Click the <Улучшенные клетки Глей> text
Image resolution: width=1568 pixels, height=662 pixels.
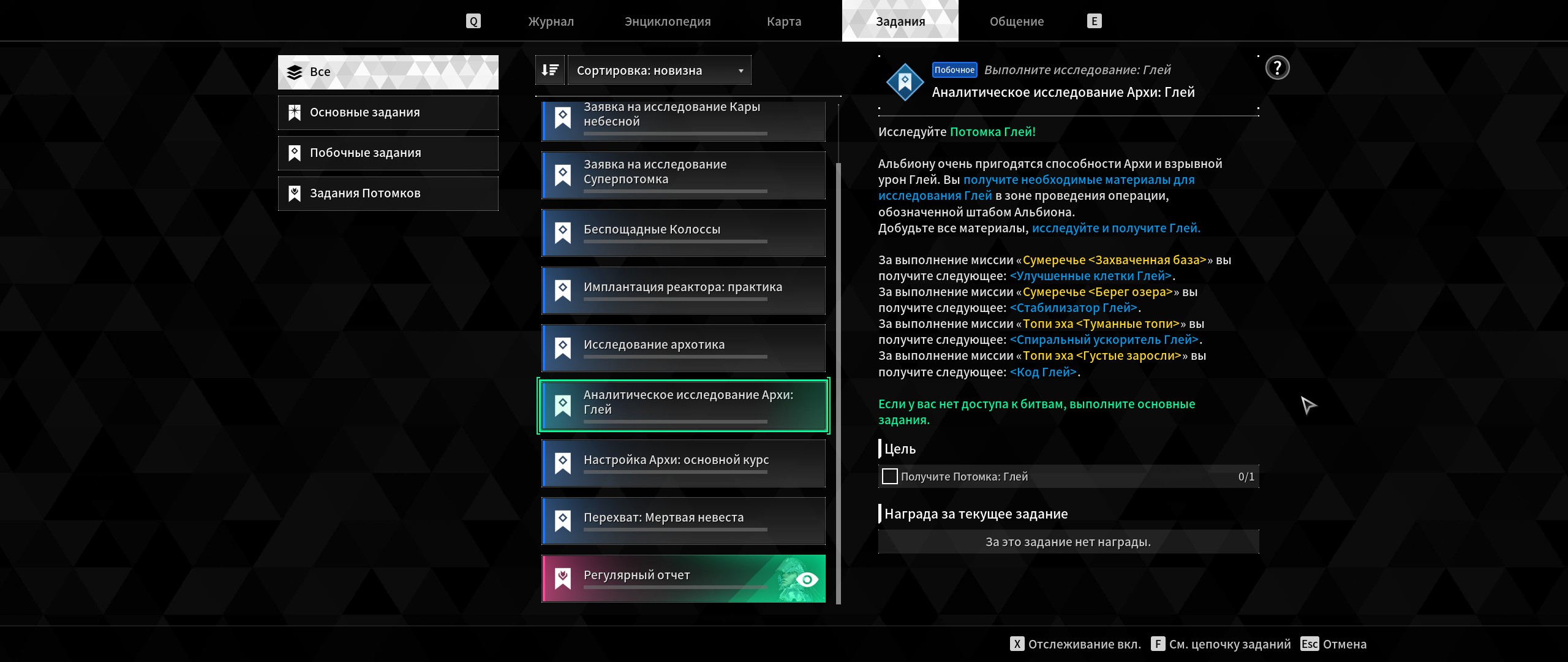click(1090, 276)
